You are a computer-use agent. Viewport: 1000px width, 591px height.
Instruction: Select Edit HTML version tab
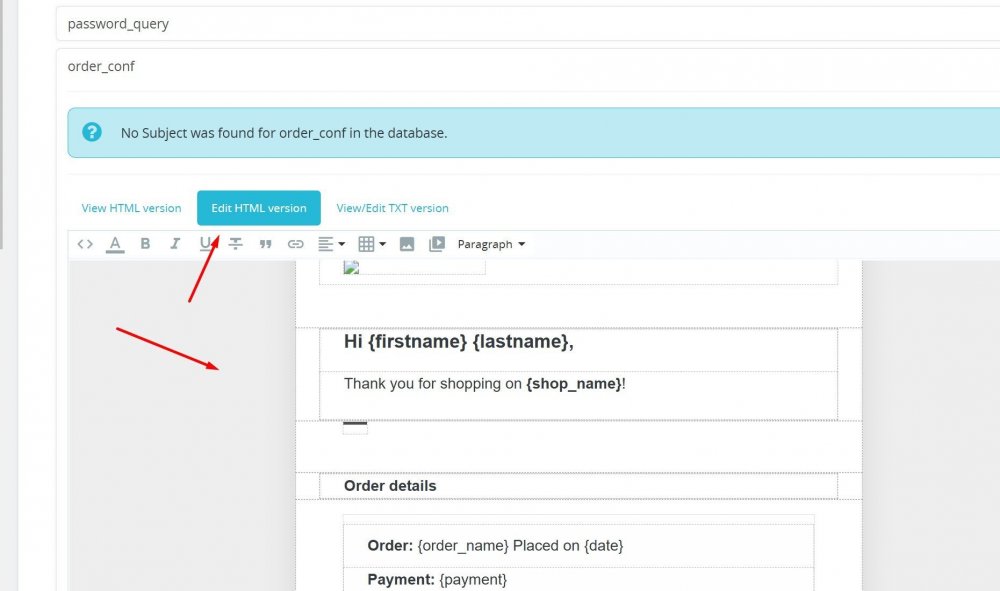click(x=259, y=208)
